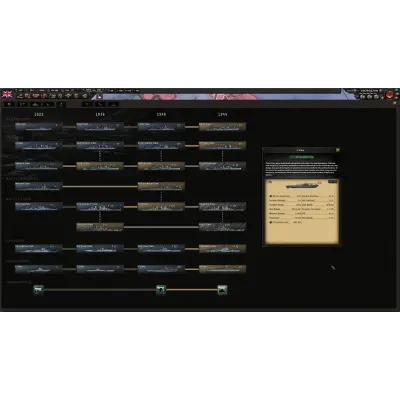The height and width of the screenshot is (400, 400).
Task: Select the 1936 submarine technology node
Action: click(100, 269)
